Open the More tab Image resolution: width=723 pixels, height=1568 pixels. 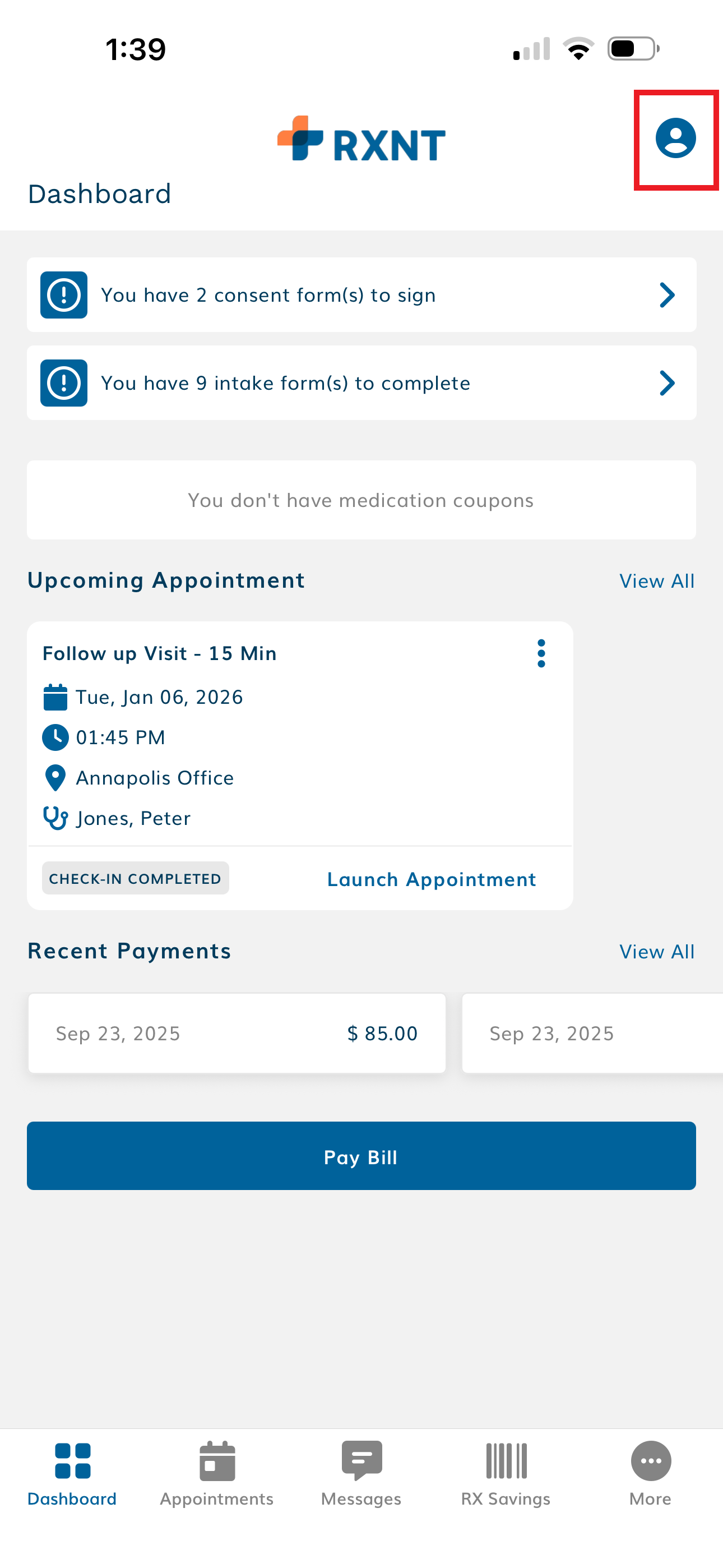pos(651,1473)
